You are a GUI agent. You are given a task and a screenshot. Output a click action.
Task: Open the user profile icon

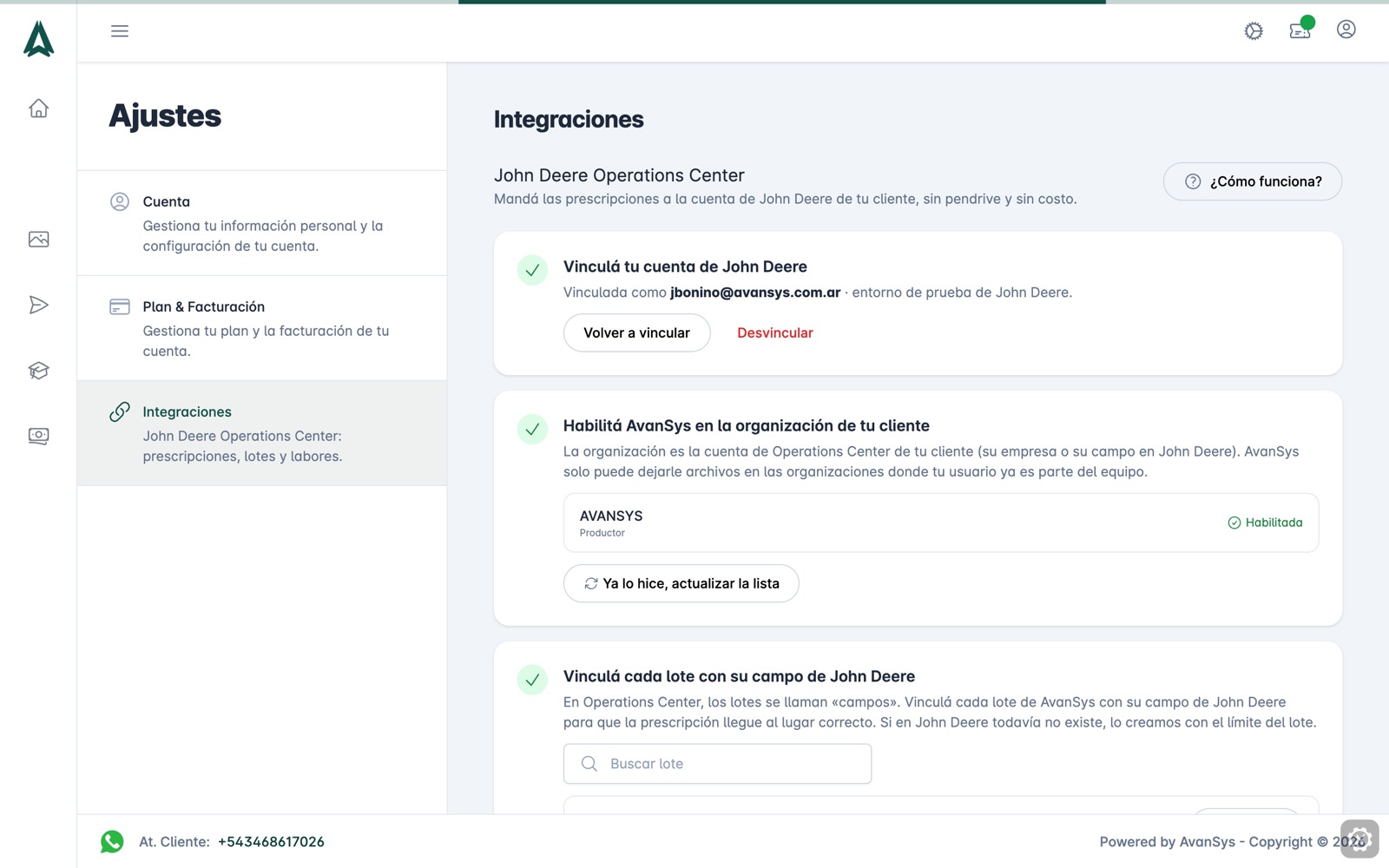click(1346, 30)
